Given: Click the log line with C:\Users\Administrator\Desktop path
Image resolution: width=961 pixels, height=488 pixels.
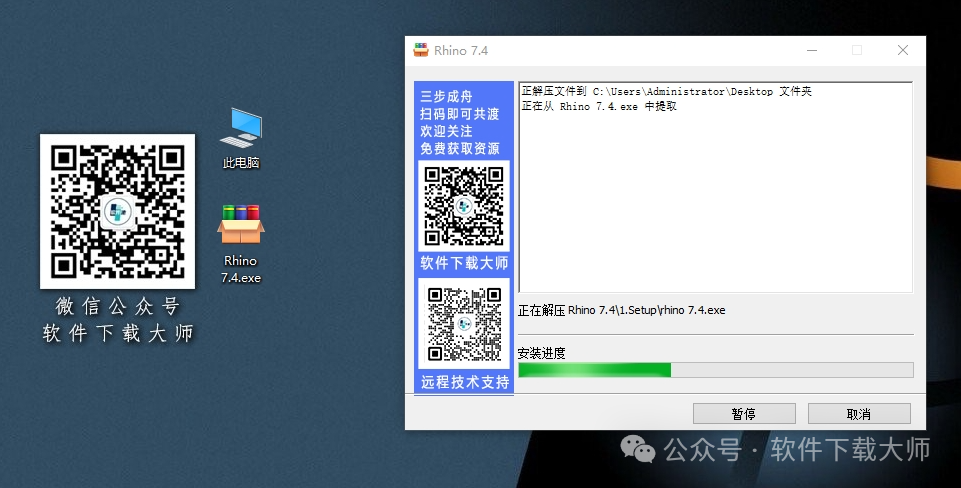Looking at the screenshot, I should [x=667, y=91].
